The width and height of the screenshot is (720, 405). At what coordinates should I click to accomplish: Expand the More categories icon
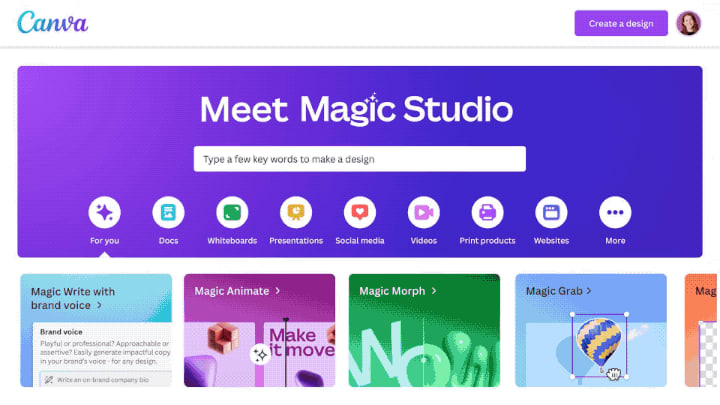coord(615,212)
